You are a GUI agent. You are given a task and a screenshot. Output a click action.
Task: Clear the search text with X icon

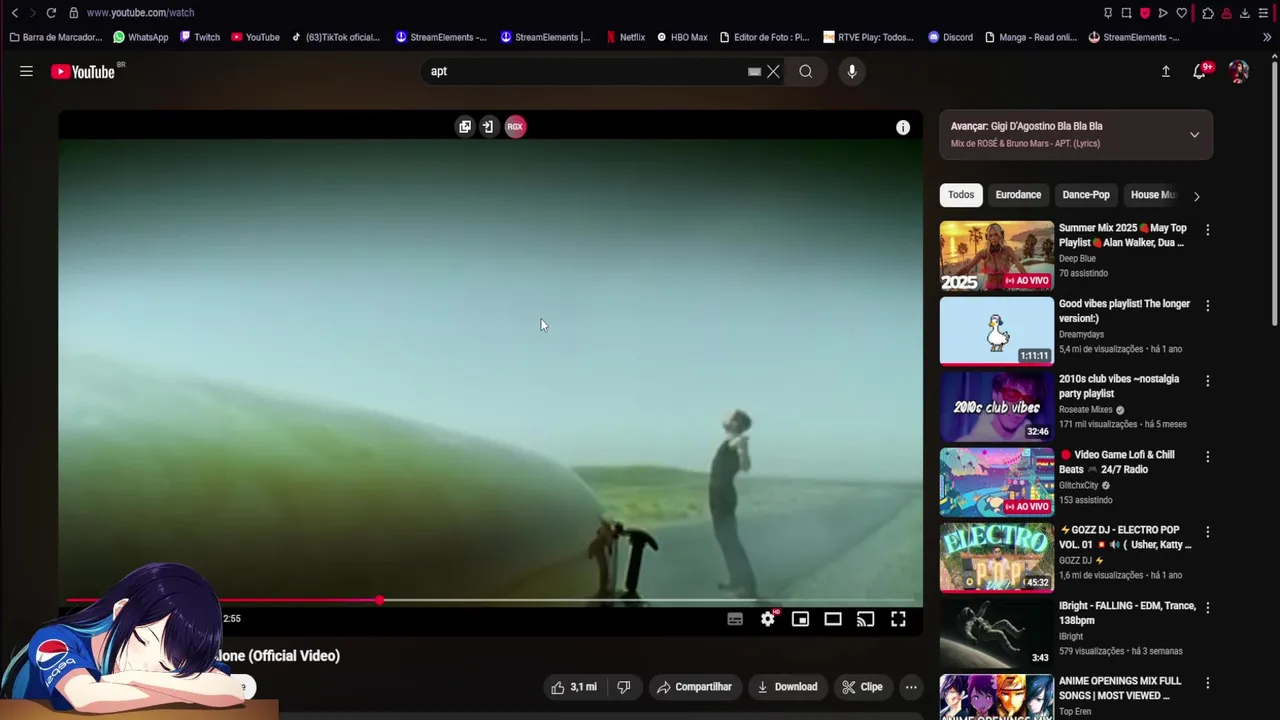(773, 71)
